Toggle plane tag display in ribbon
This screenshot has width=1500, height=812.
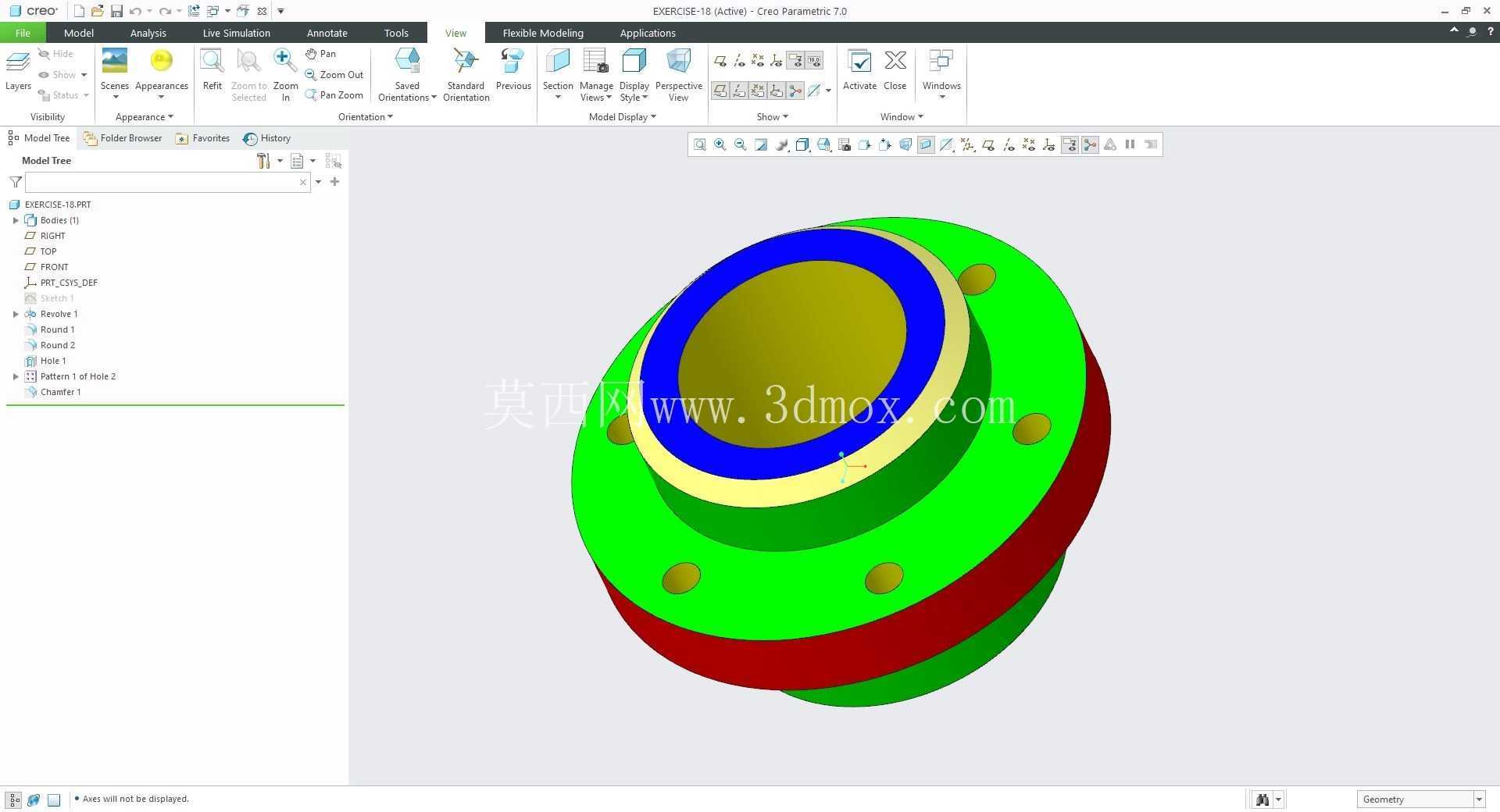click(720, 91)
